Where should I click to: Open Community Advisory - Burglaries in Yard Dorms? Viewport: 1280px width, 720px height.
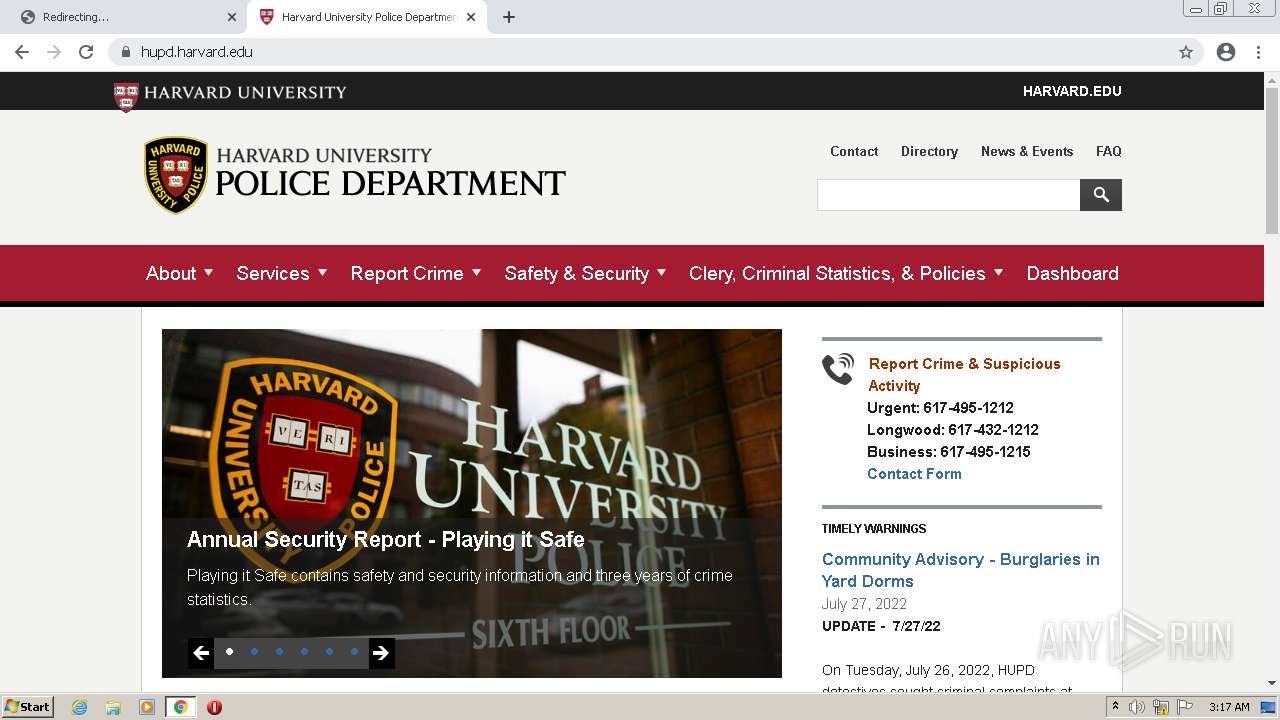960,570
